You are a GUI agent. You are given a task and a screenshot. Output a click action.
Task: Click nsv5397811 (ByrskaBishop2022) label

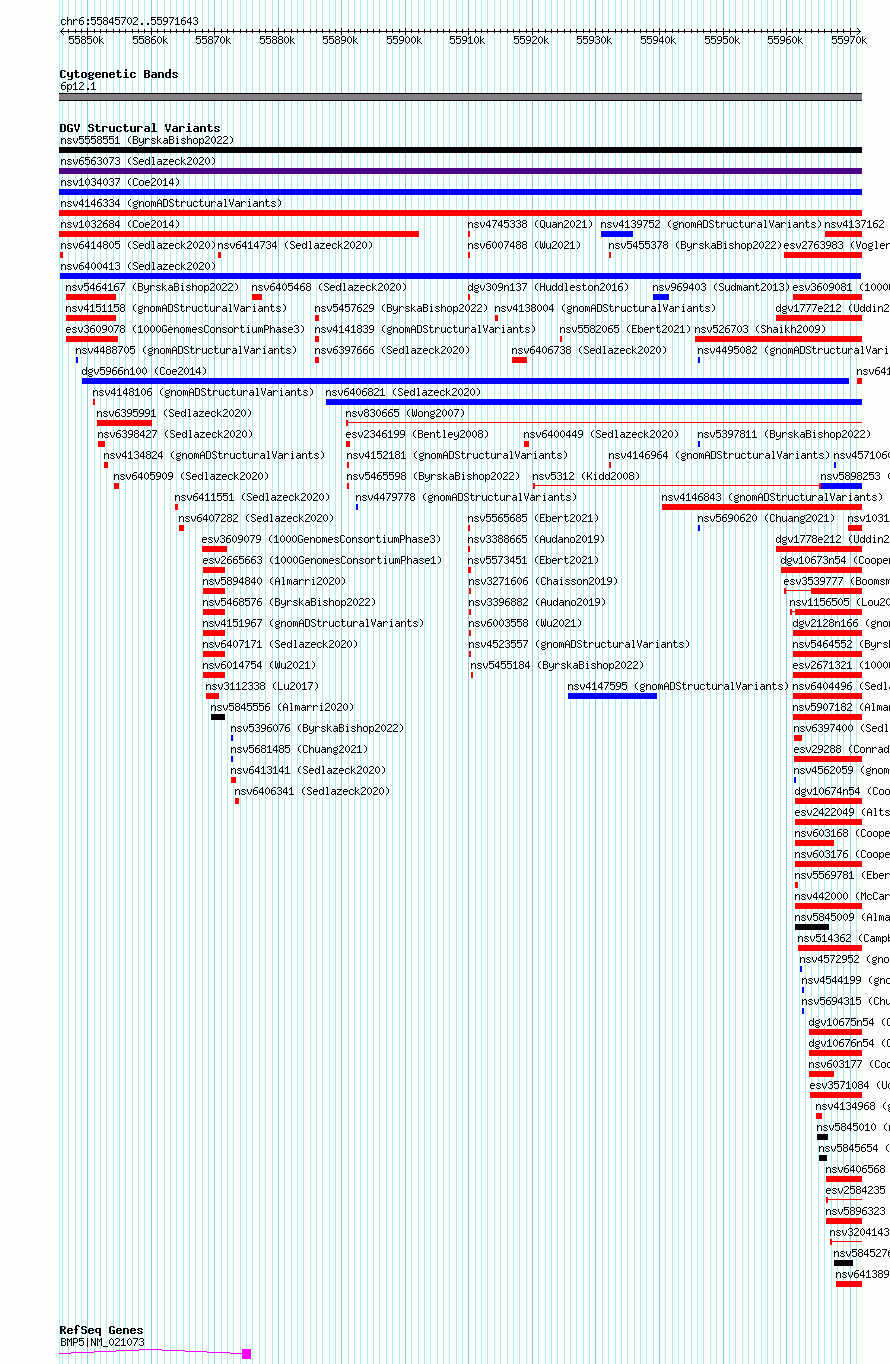click(x=785, y=434)
